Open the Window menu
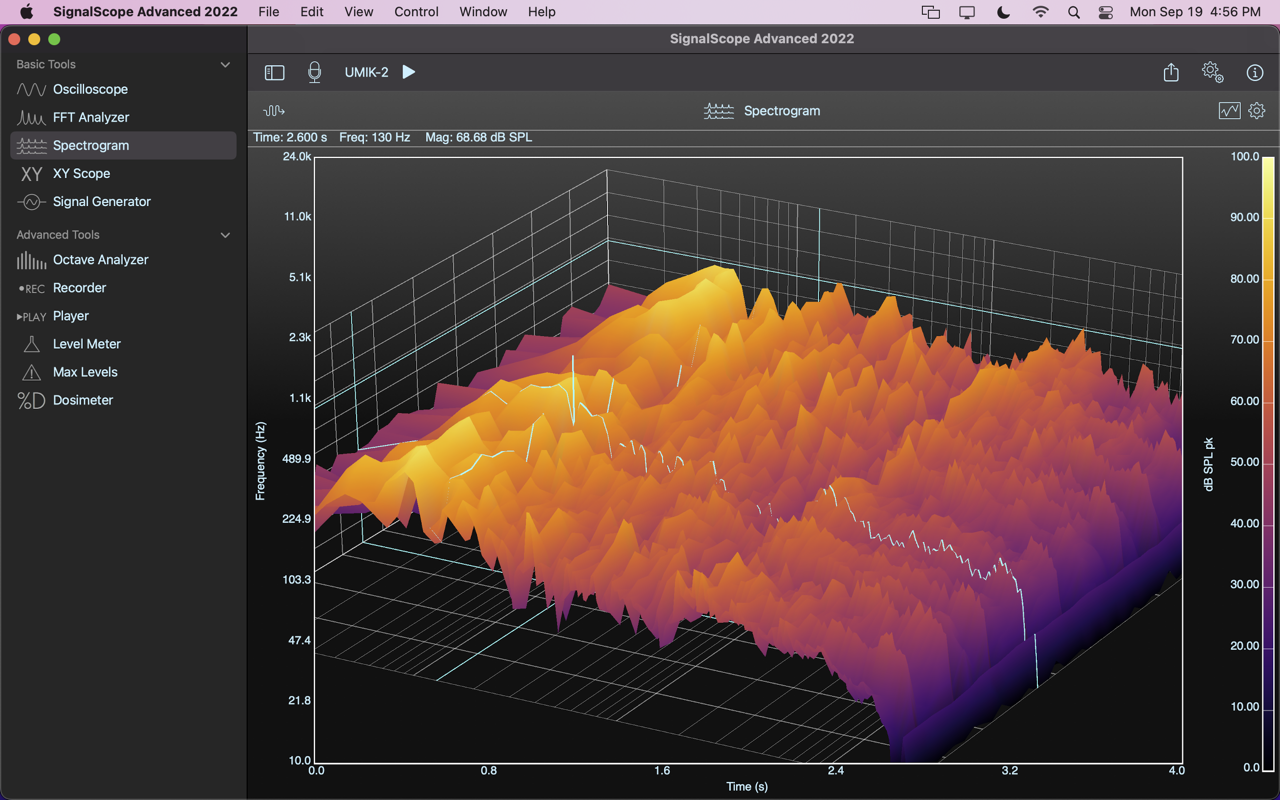The image size is (1280, 800). pos(483,12)
